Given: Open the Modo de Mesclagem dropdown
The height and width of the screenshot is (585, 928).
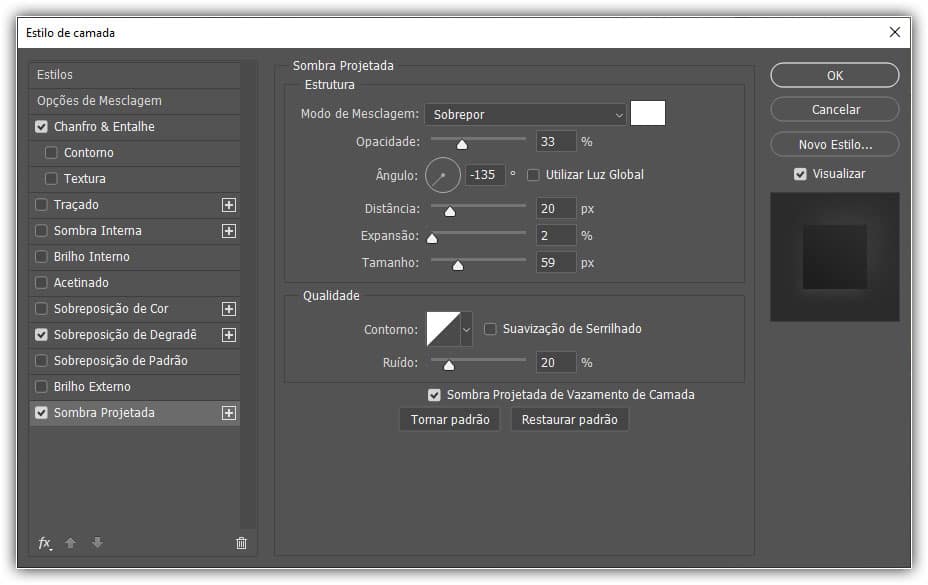Looking at the screenshot, I should (x=526, y=115).
